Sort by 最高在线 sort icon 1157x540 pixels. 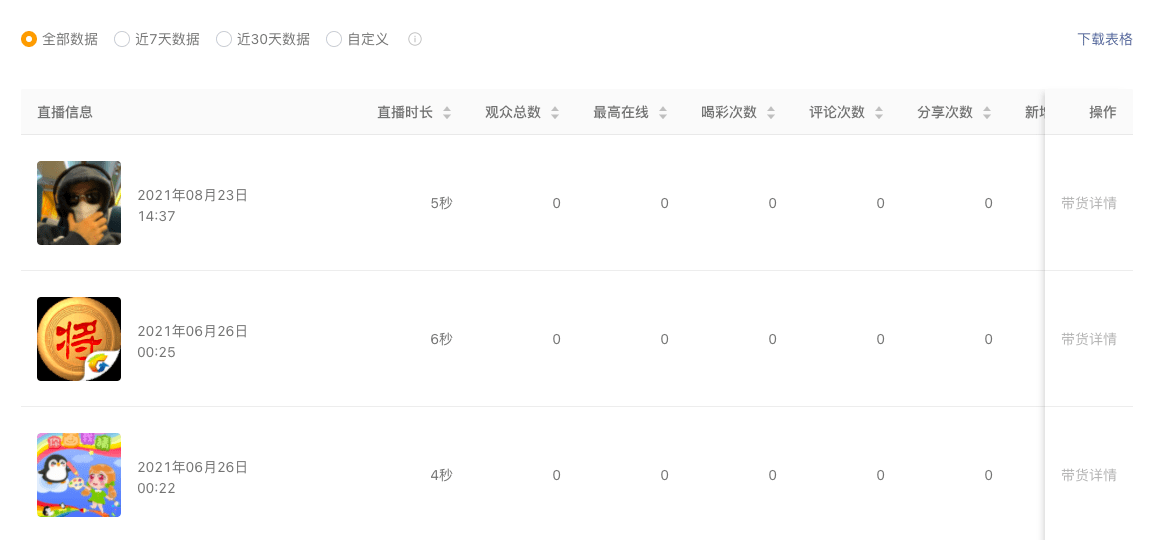pyautogui.click(x=663, y=113)
